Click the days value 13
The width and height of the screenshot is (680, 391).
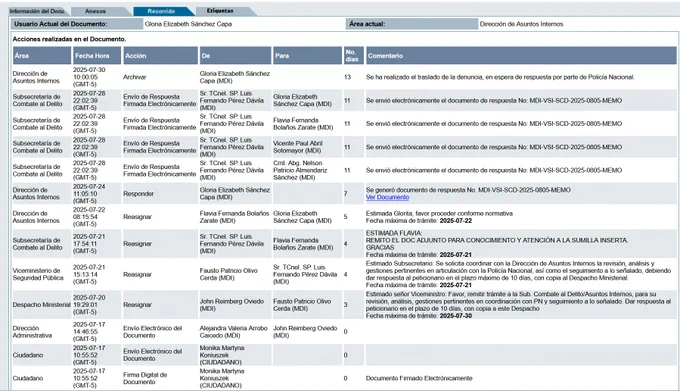click(347, 77)
